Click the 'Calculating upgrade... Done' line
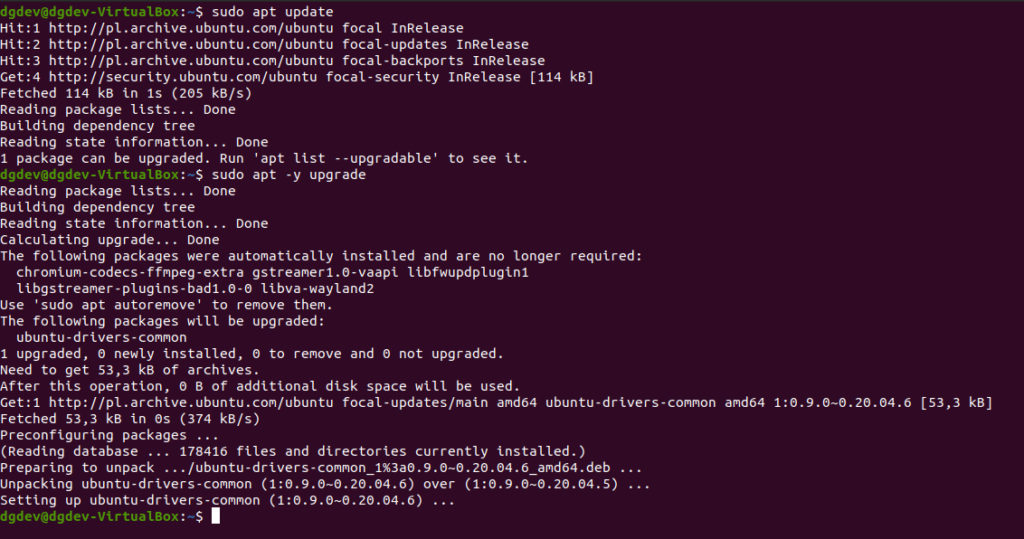Screen dimensions: 1024x539 pyautogui.click(x=110, y=240)
